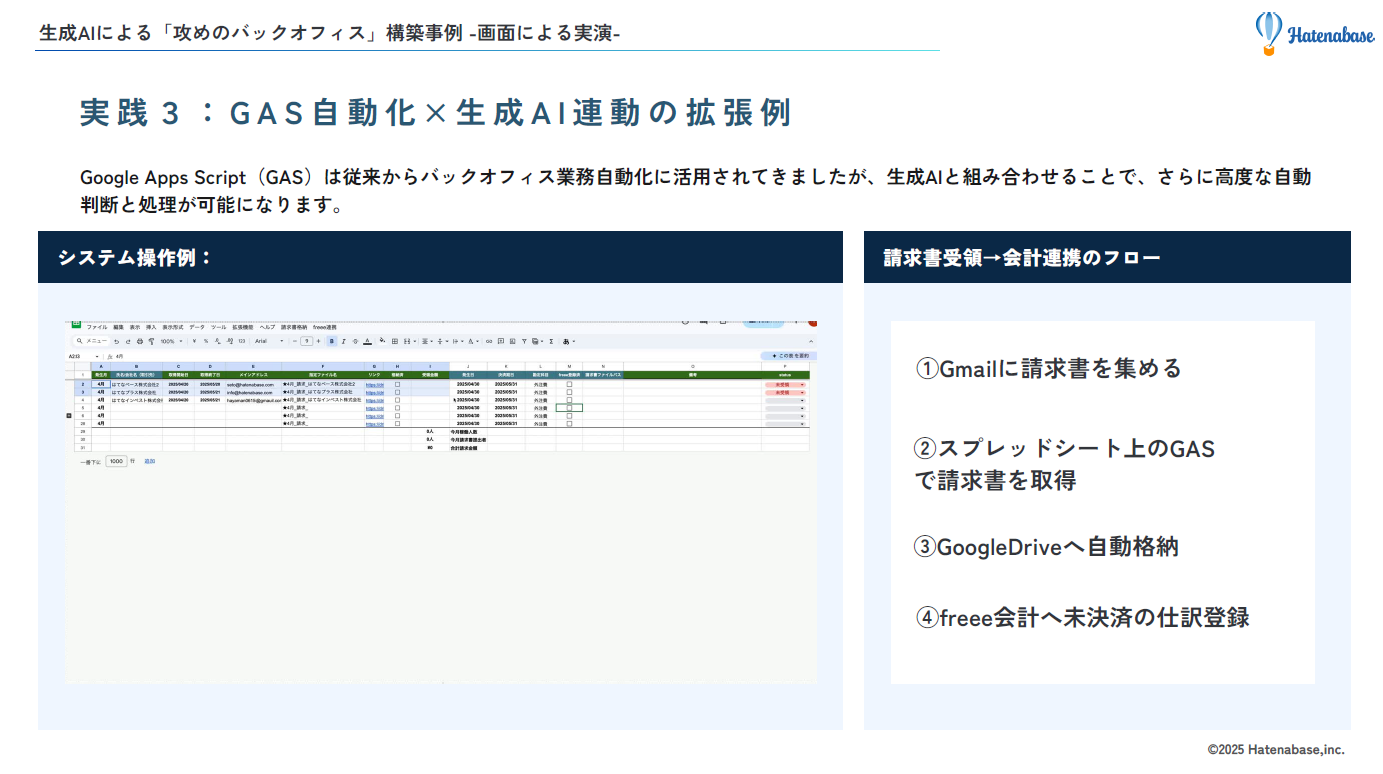
Task: Click the Redo arrow in the toolbar
Action: (128, 341)
